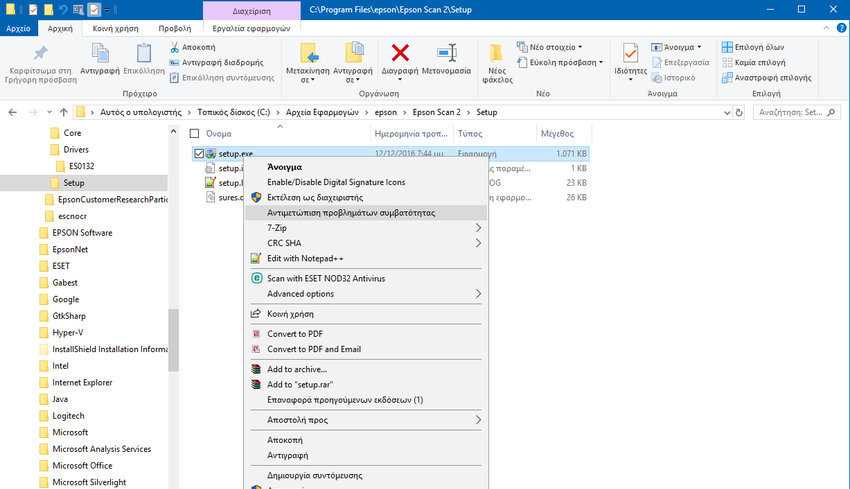The image size is (850, 489).
Task: Click the Cut (Αποκοπή) scissors icon
Action: [175, 48]
